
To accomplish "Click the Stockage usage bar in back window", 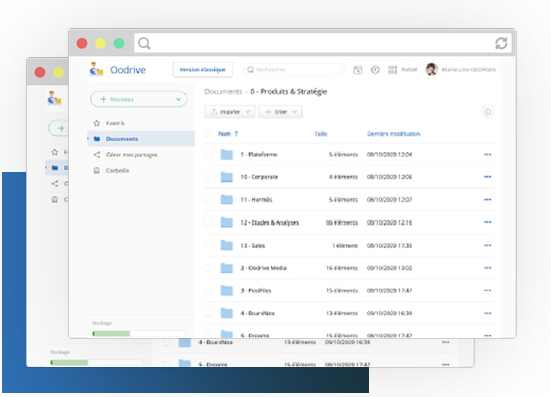I will click(x=96, y=363).
